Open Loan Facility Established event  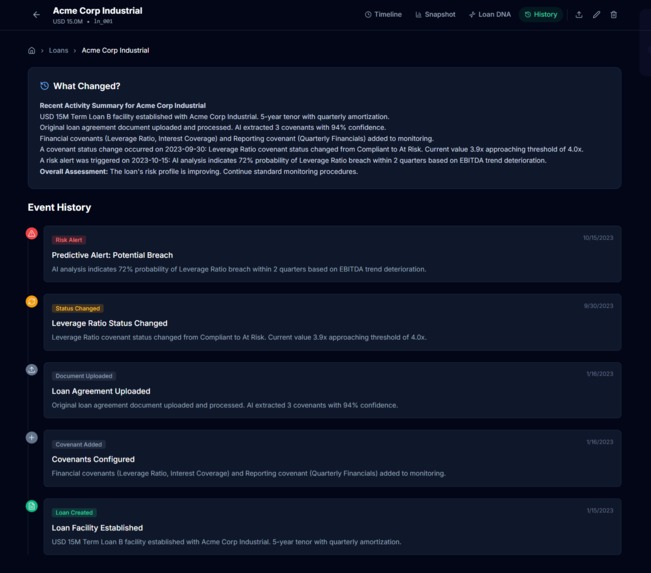[332, 526]
